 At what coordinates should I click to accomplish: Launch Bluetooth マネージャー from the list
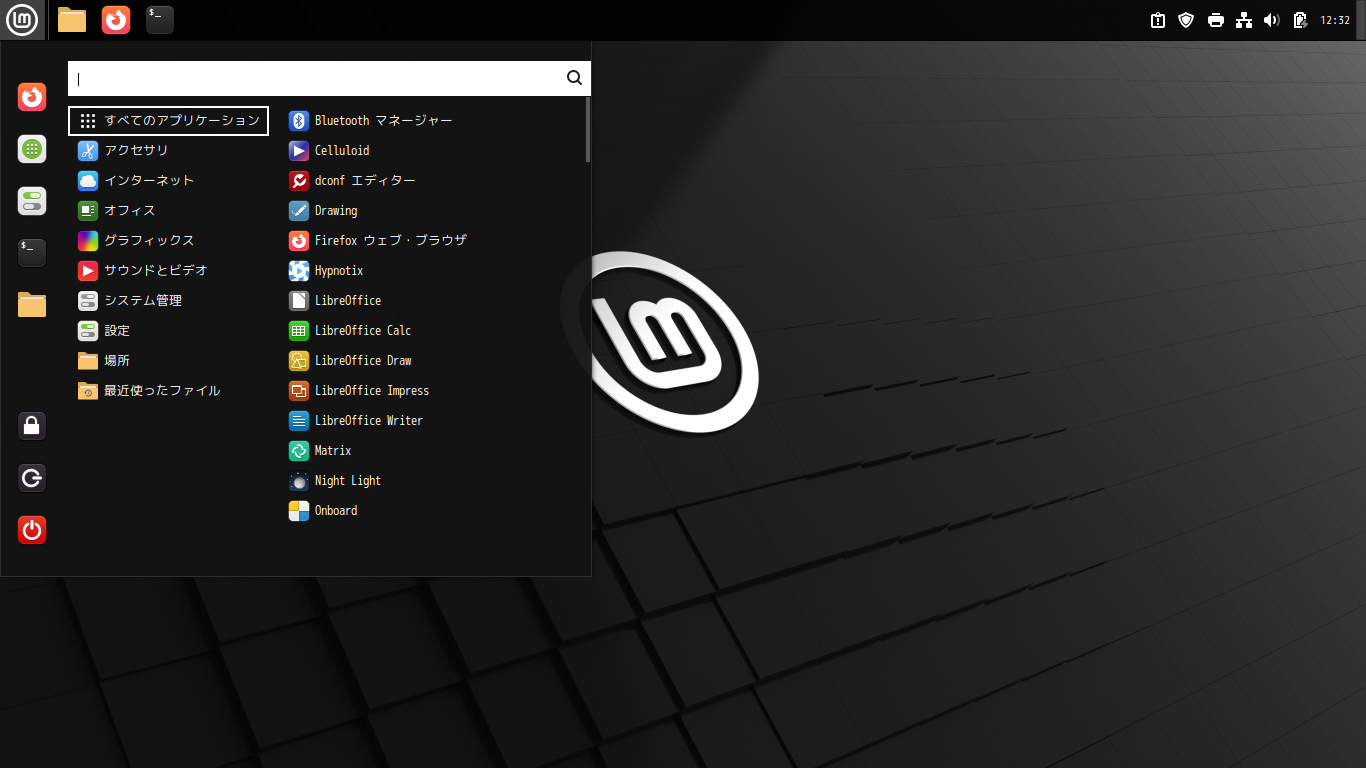point(432,120)
